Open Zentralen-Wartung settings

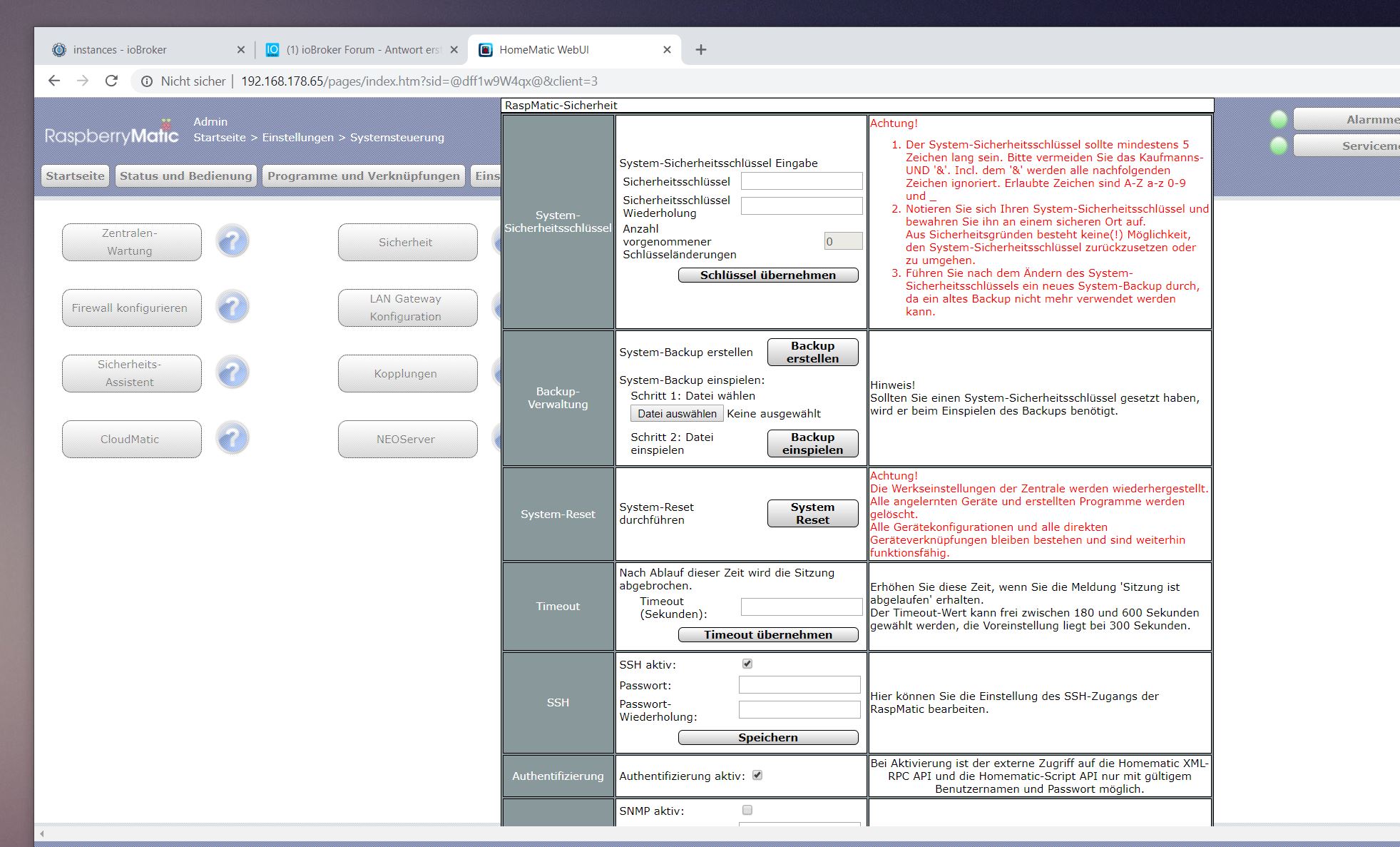(x=131, y=242)
